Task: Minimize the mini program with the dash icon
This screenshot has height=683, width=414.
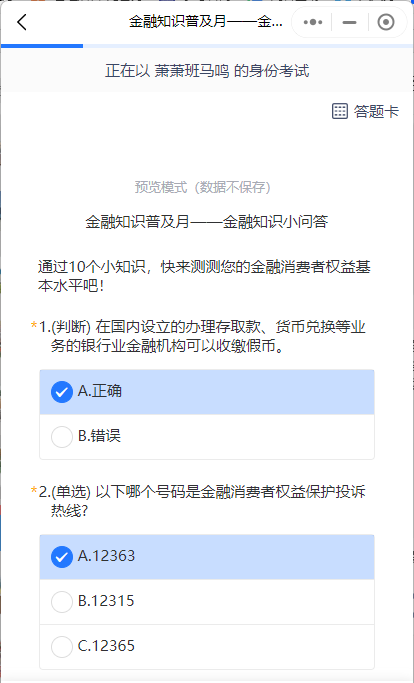Action: click(349, 22)
